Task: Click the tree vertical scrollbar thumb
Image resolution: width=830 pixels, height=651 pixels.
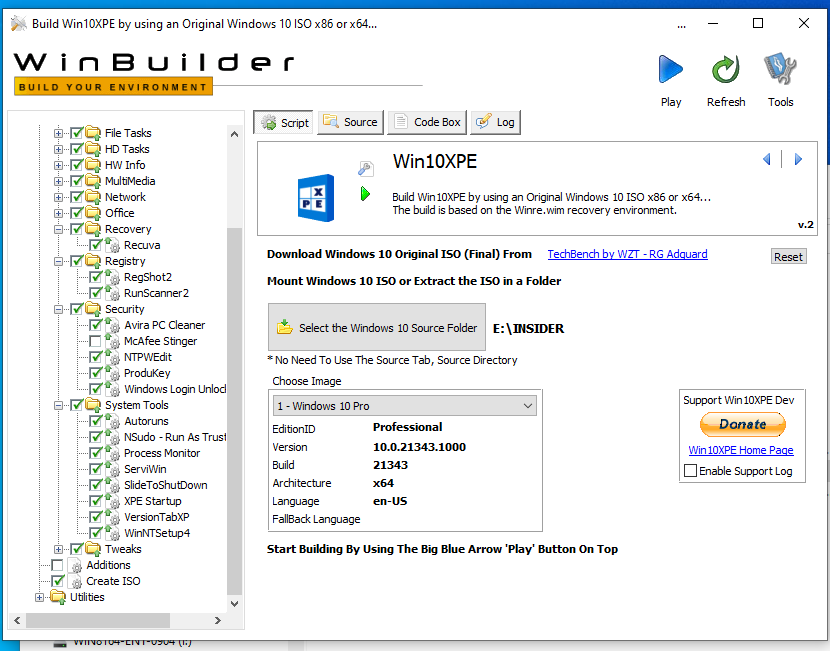Action: 234,410
